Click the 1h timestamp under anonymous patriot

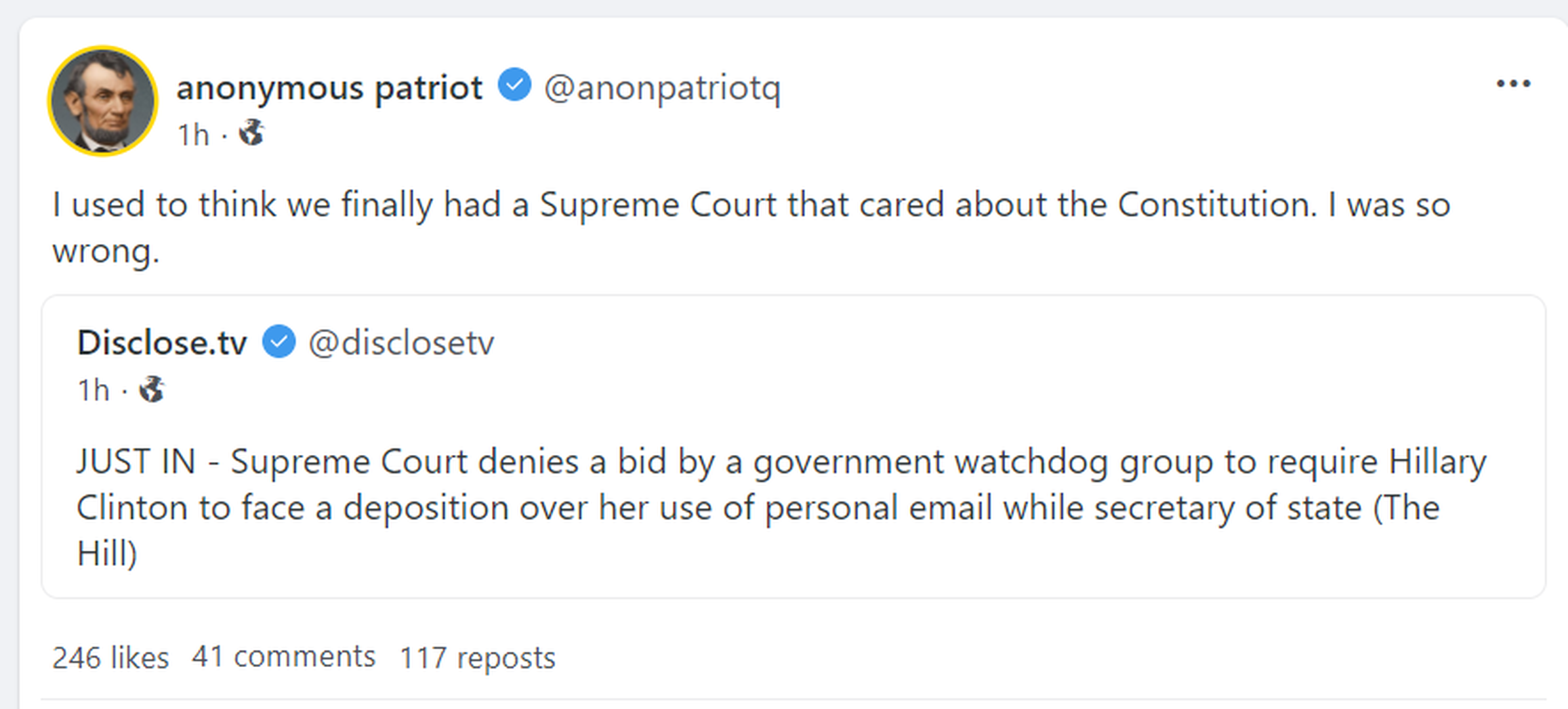tap(194, 135)
